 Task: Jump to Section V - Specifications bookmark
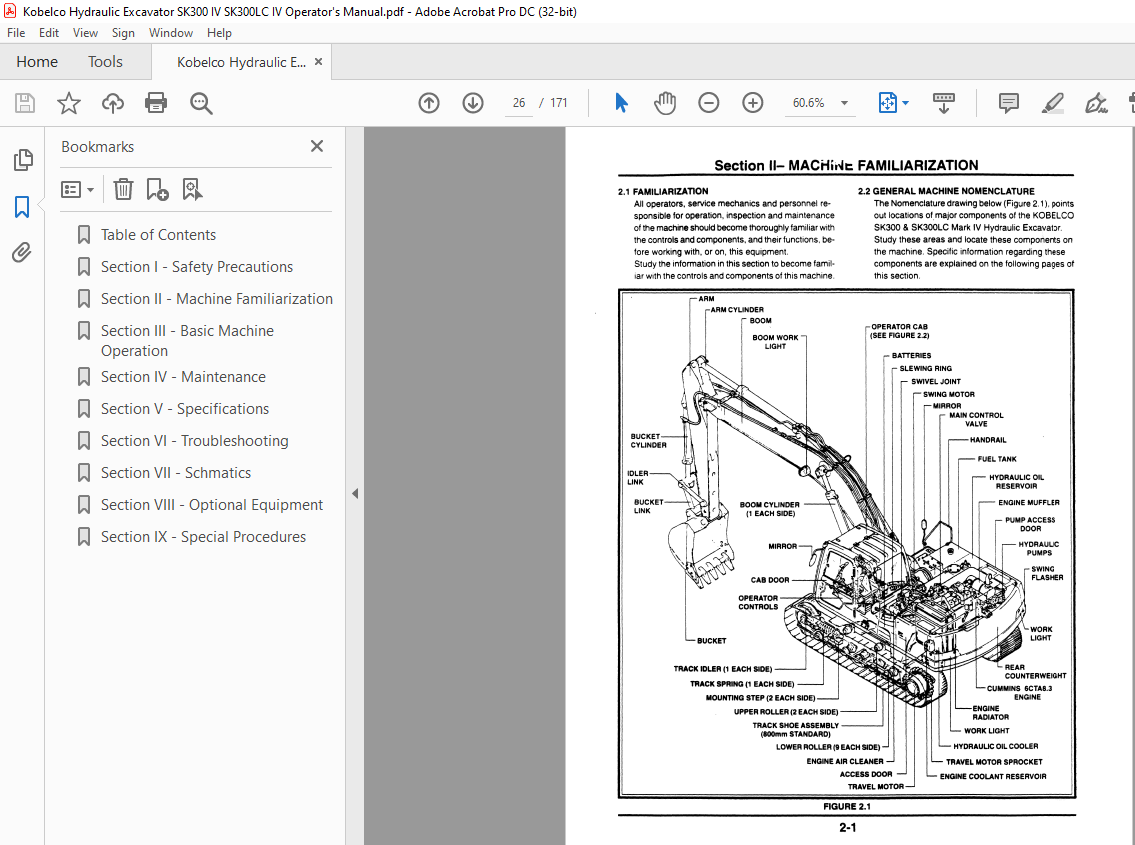click(185, 408)
